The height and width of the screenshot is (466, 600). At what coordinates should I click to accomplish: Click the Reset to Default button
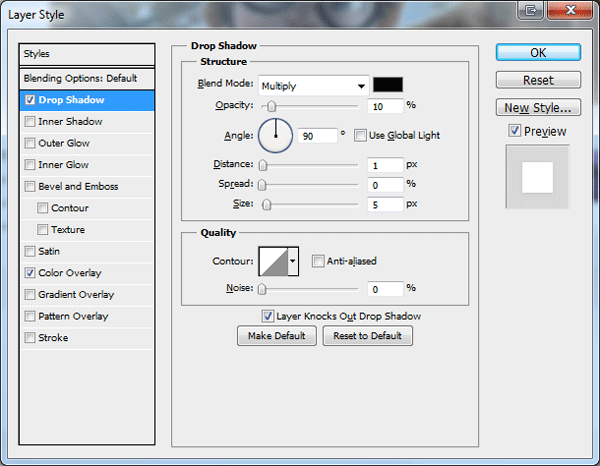point(367,336)
